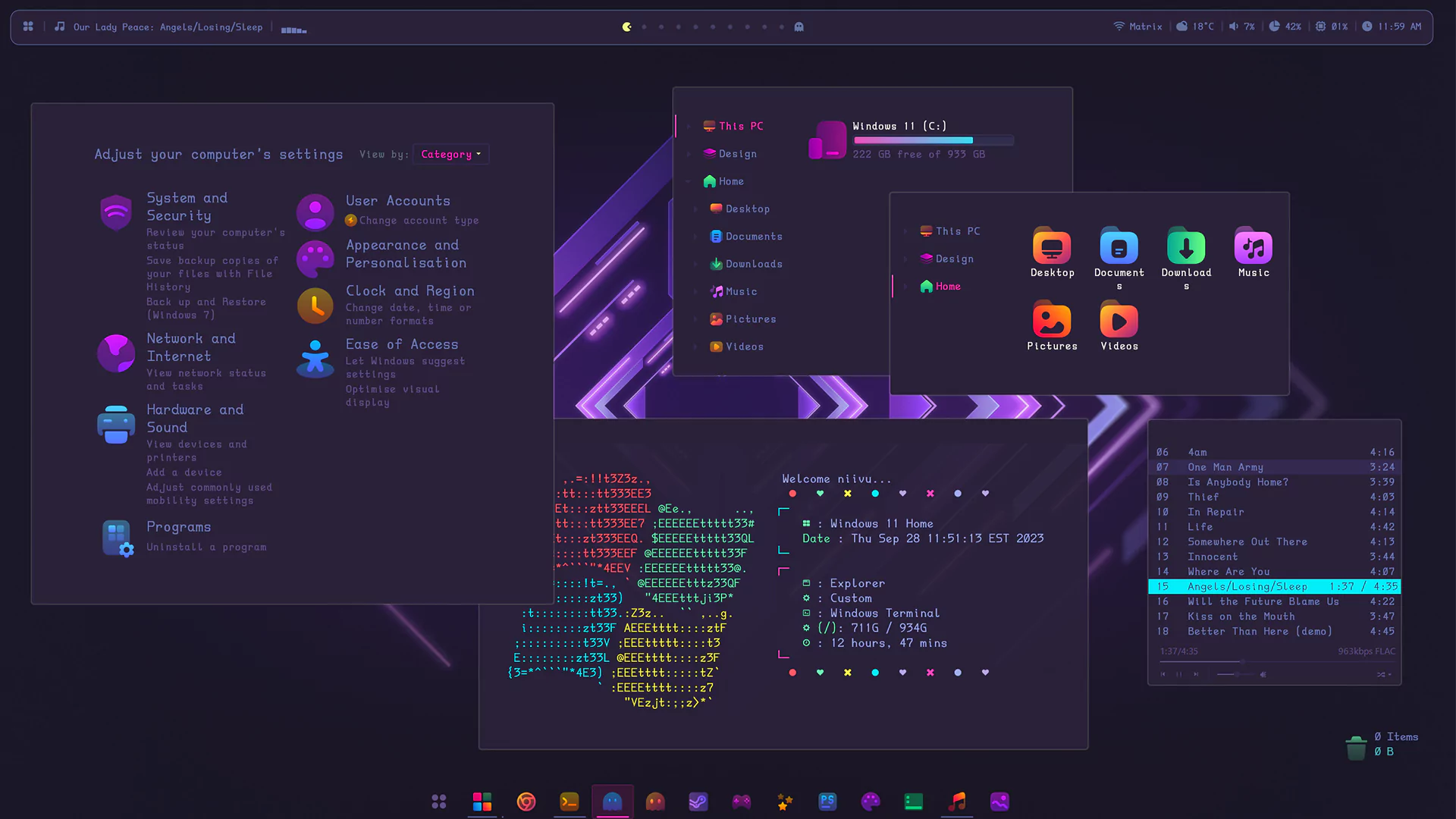Pause the currently playing track
The width and height of the screenshot is (1456, 819).
pyautogui.click(x=1179, y=674)
